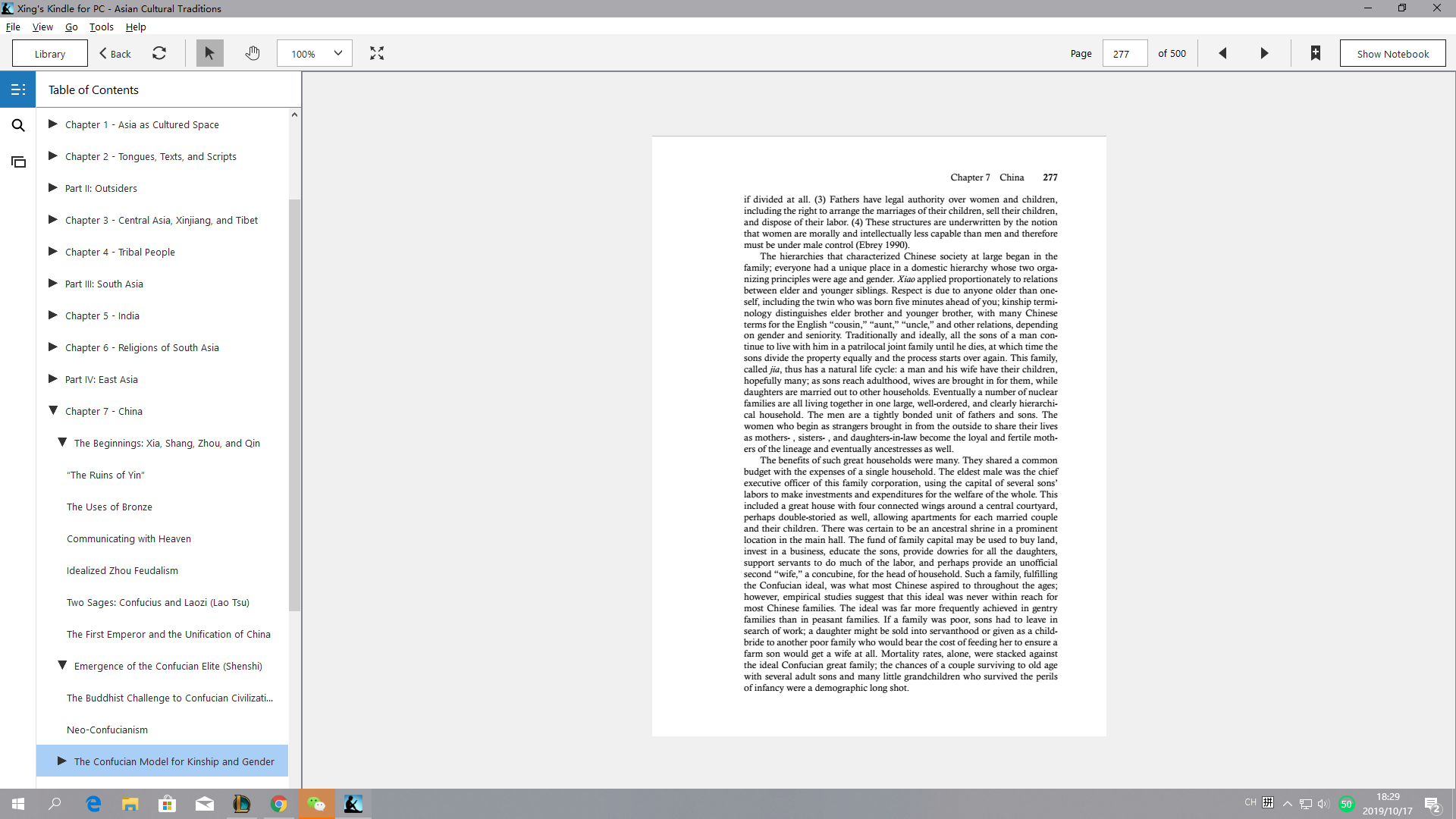Click the Table of Contents scrollbar thumb

[294, 405]
